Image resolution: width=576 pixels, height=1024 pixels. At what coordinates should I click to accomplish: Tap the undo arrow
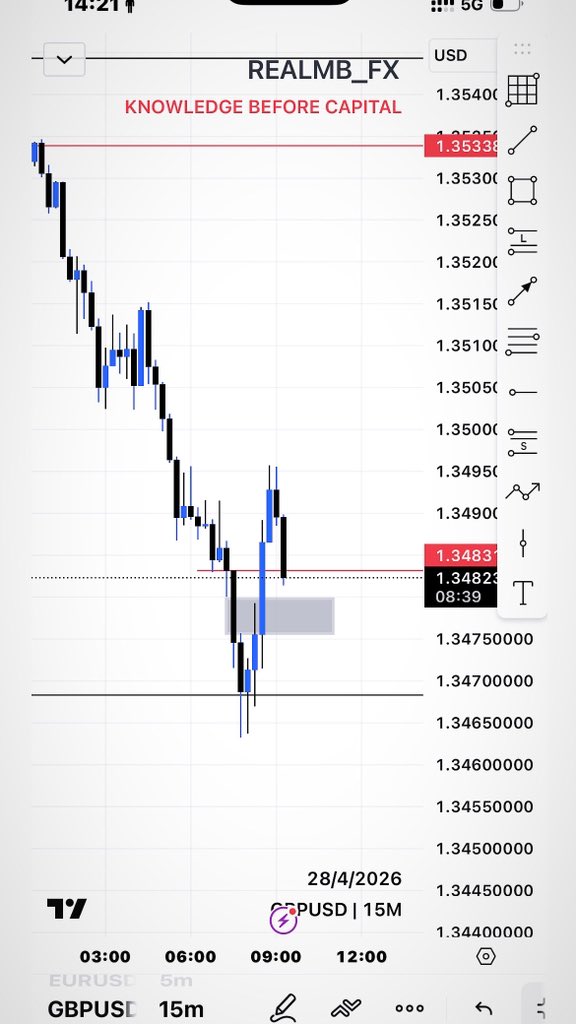coord(483,1009)
